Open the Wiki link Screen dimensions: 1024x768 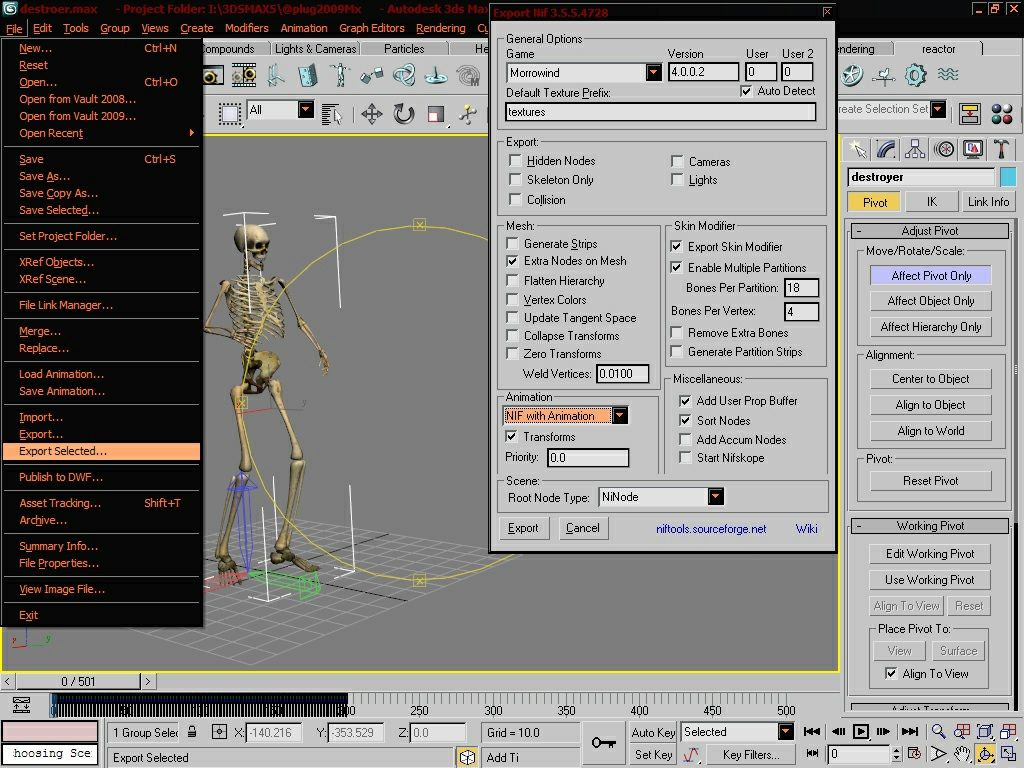click(x=807, y=529)
